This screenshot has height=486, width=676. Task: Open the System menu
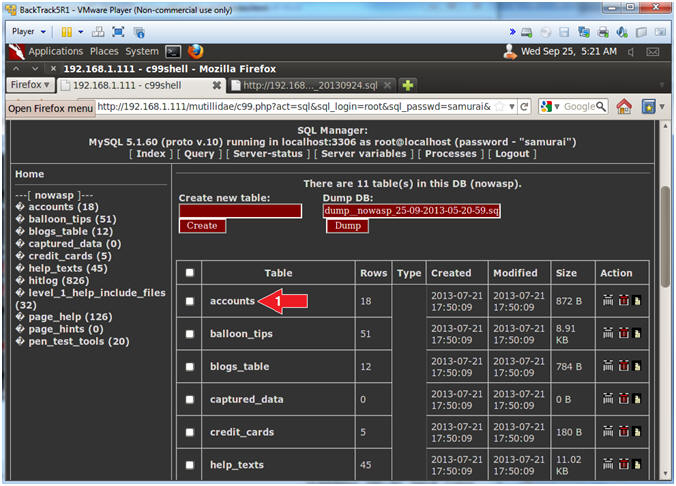coord(142,52)
